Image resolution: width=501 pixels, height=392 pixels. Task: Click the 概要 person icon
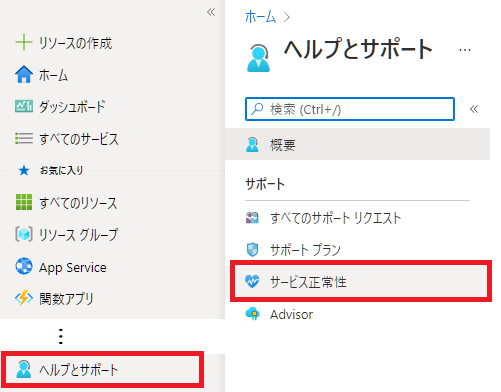point(252,144)
